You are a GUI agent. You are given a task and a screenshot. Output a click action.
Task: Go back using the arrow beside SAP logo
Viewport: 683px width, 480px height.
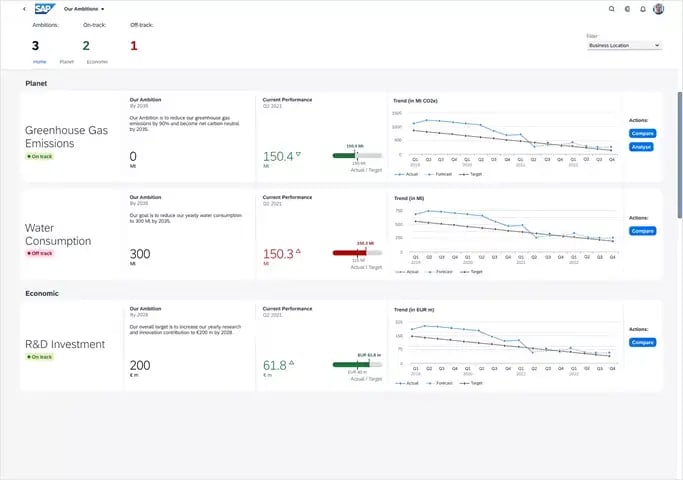coord(24,9)
